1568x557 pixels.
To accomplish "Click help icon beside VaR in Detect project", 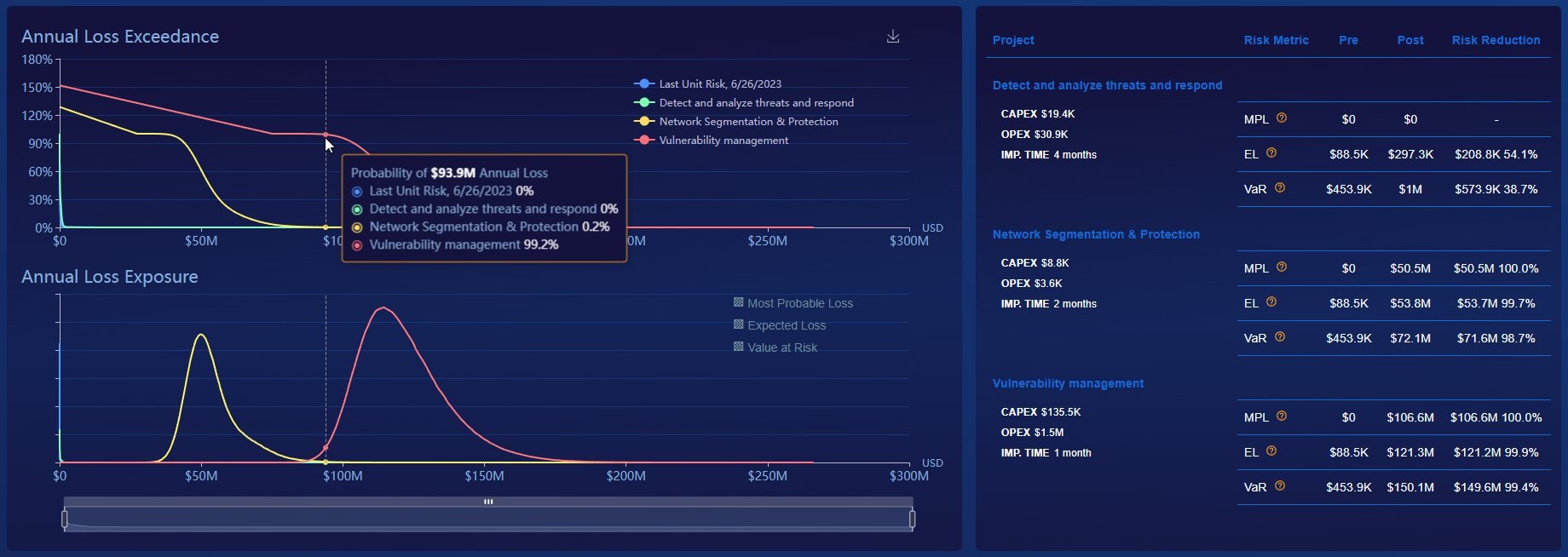I will (1280, 188).
